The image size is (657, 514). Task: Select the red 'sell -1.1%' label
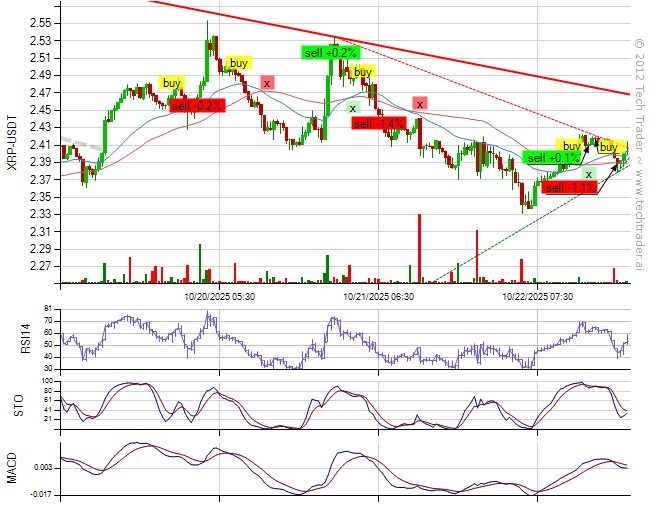571,187
